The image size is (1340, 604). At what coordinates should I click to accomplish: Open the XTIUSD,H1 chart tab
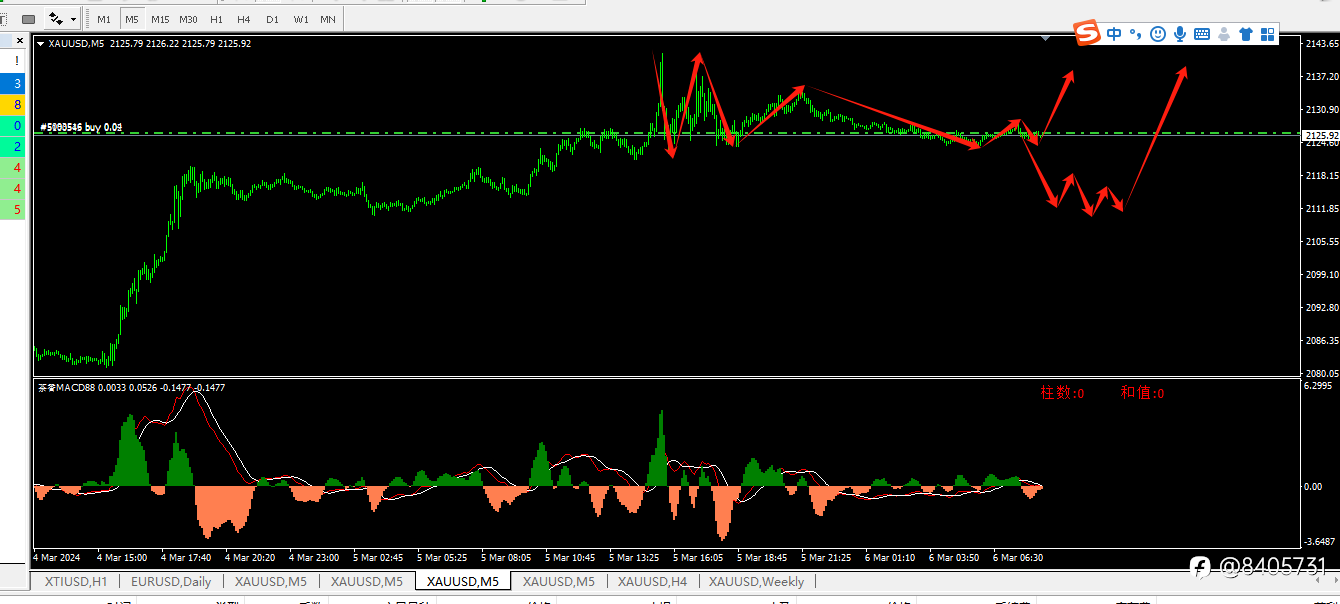pos(75,581)
